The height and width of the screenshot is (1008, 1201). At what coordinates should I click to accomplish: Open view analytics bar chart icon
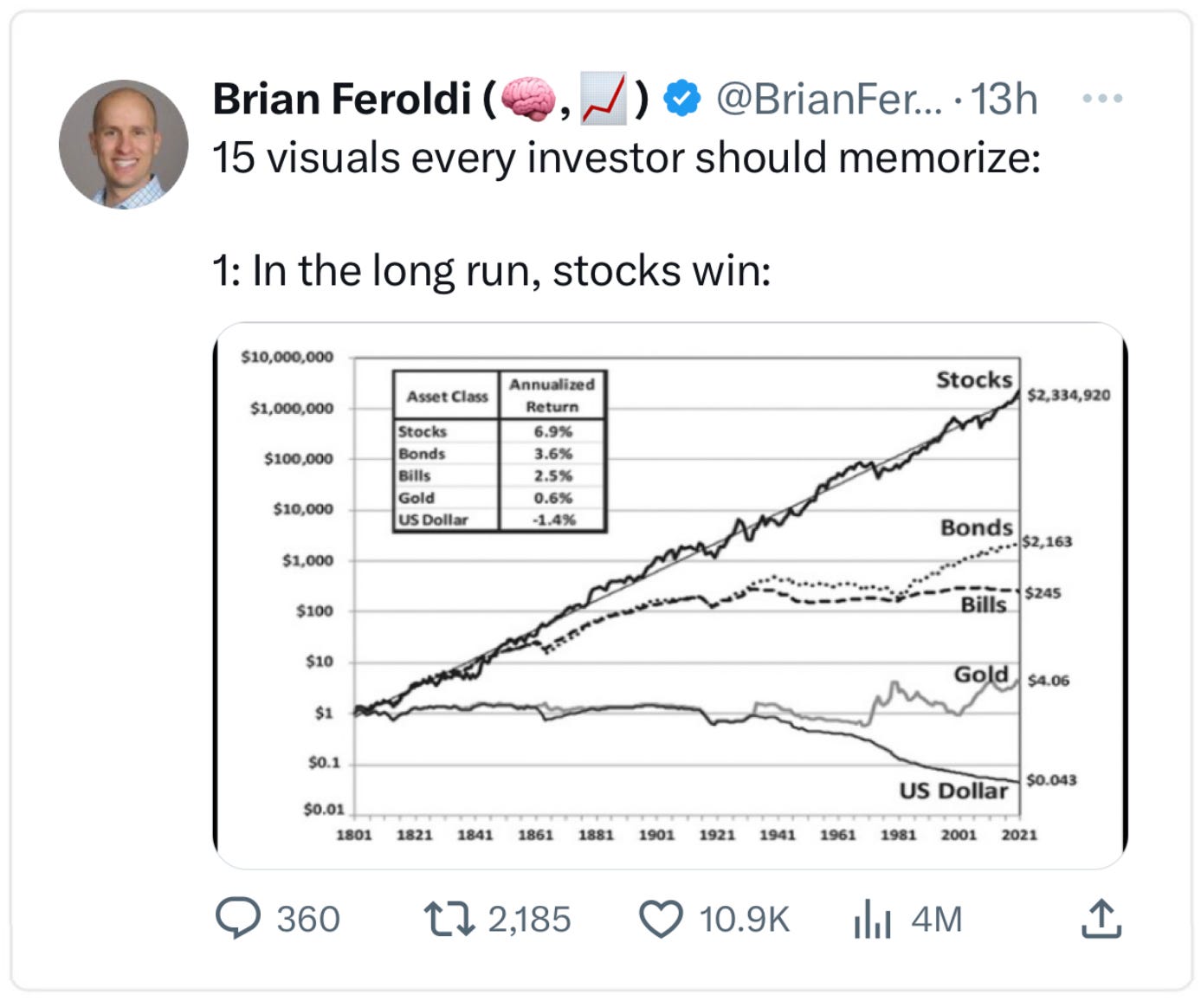coord(872,919)
